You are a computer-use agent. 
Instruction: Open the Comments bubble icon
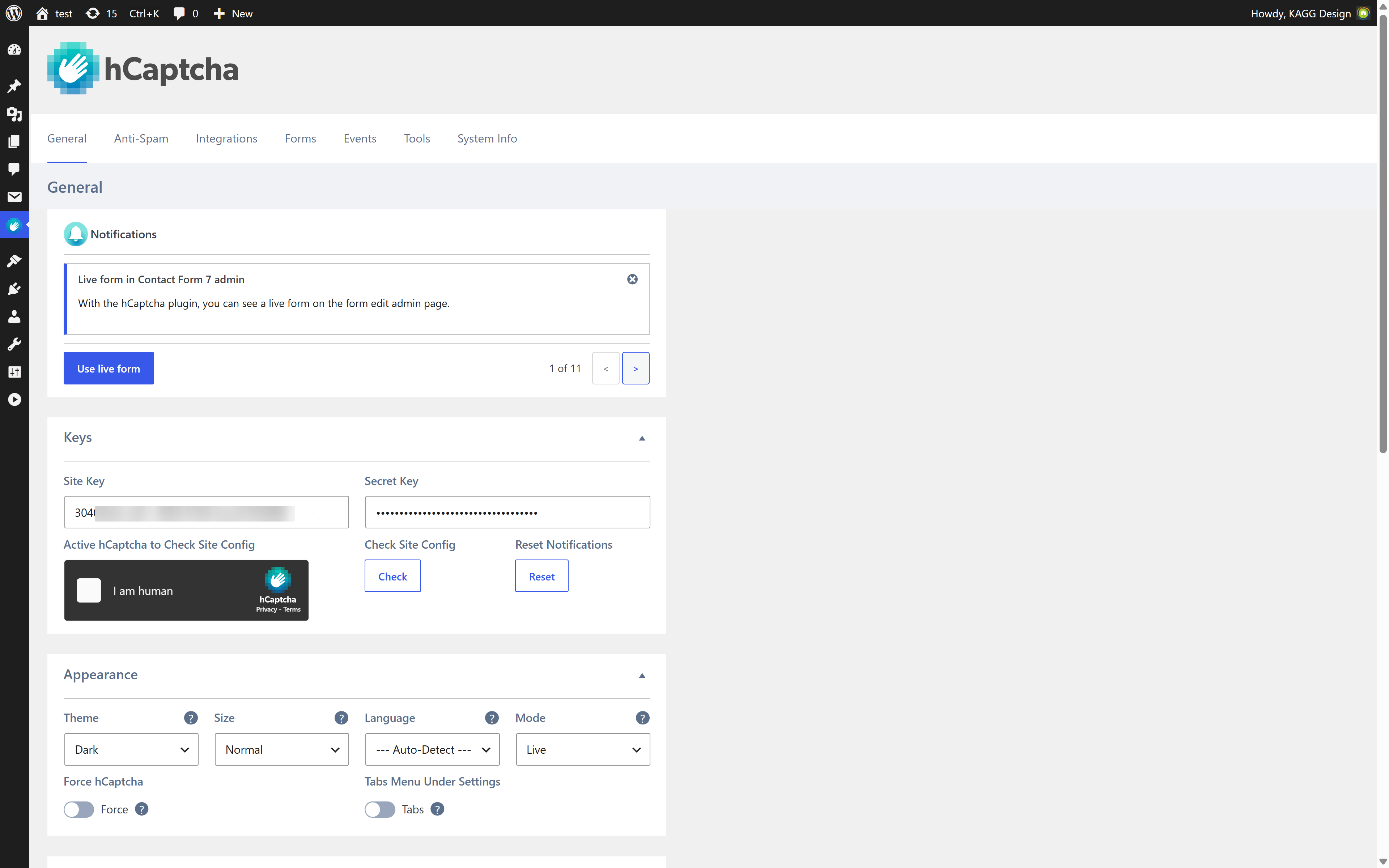coord(14,169)
